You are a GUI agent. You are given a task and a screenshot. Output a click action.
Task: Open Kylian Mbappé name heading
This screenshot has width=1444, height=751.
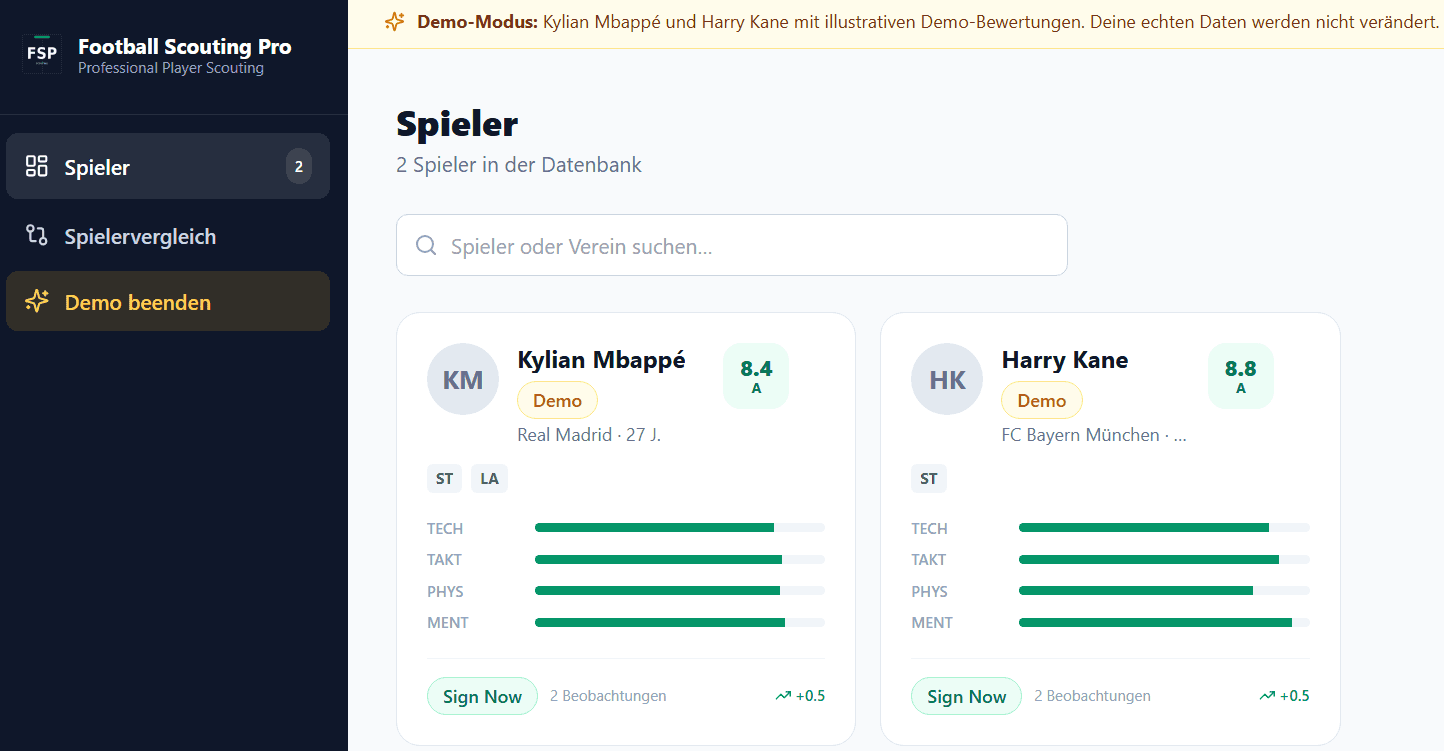tap(601, 360)
